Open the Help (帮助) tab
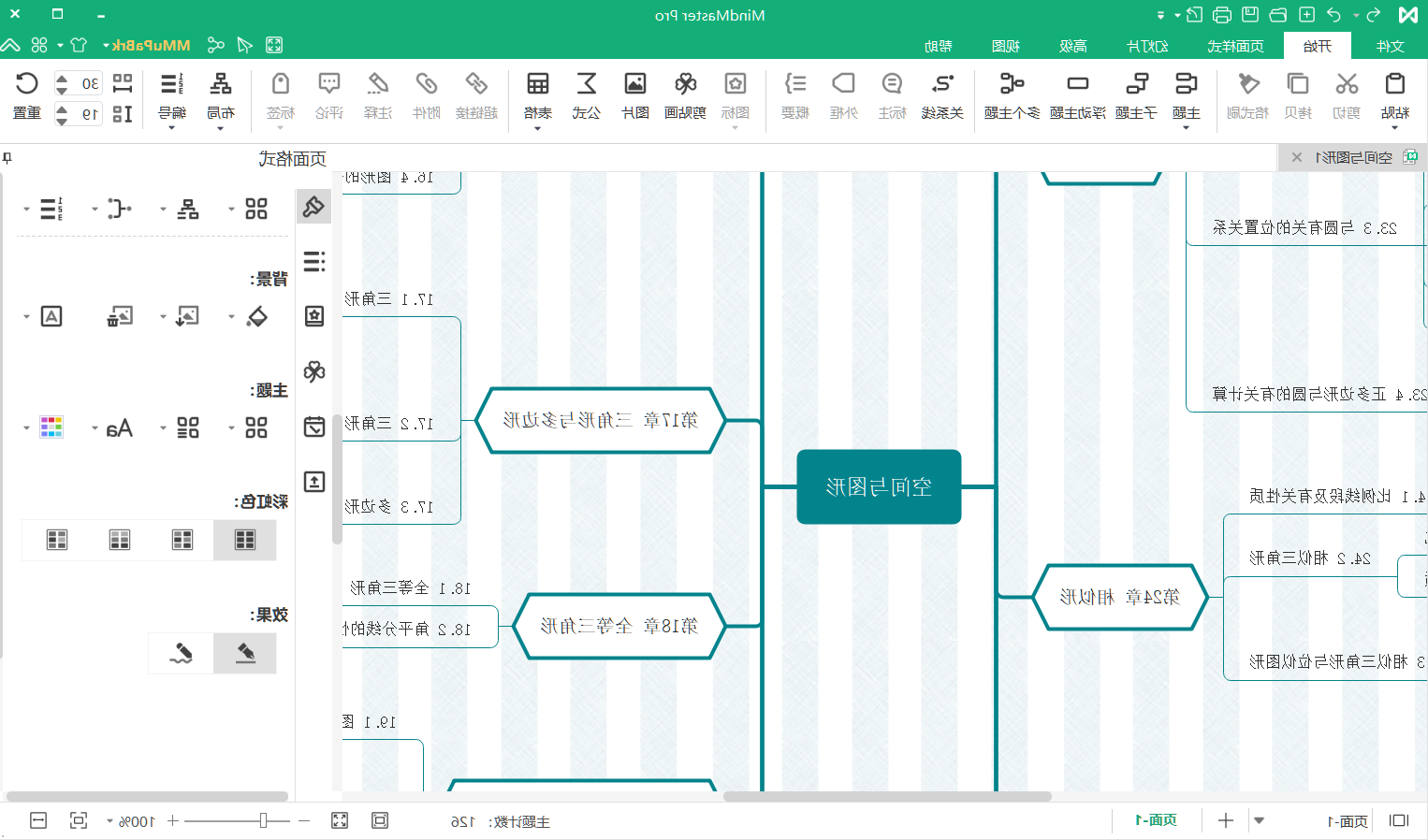Screen dimensions: 1428x840 pyautogui.click(x=939, y=46)
